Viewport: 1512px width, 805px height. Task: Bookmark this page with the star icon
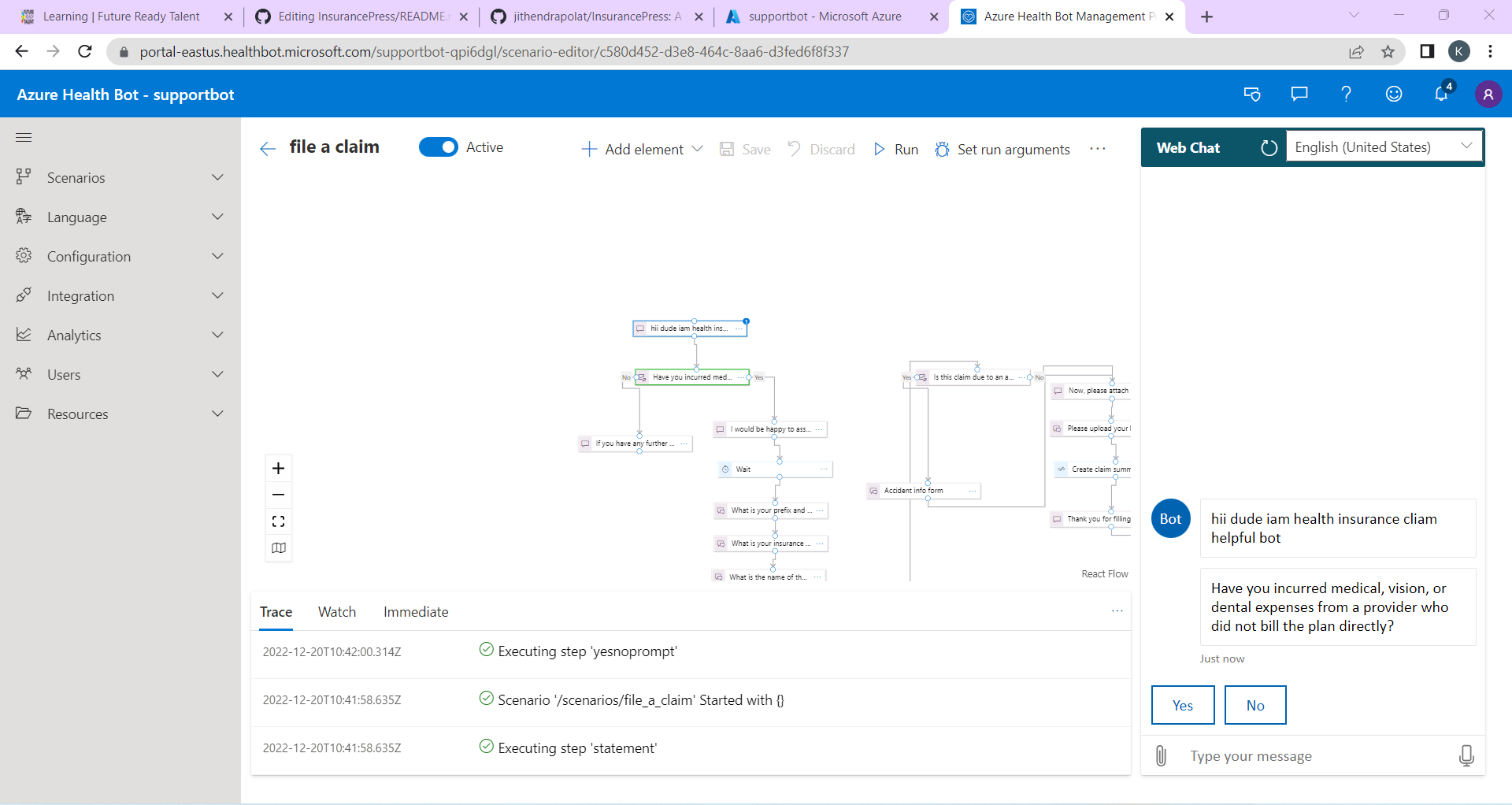point(1388,52)
